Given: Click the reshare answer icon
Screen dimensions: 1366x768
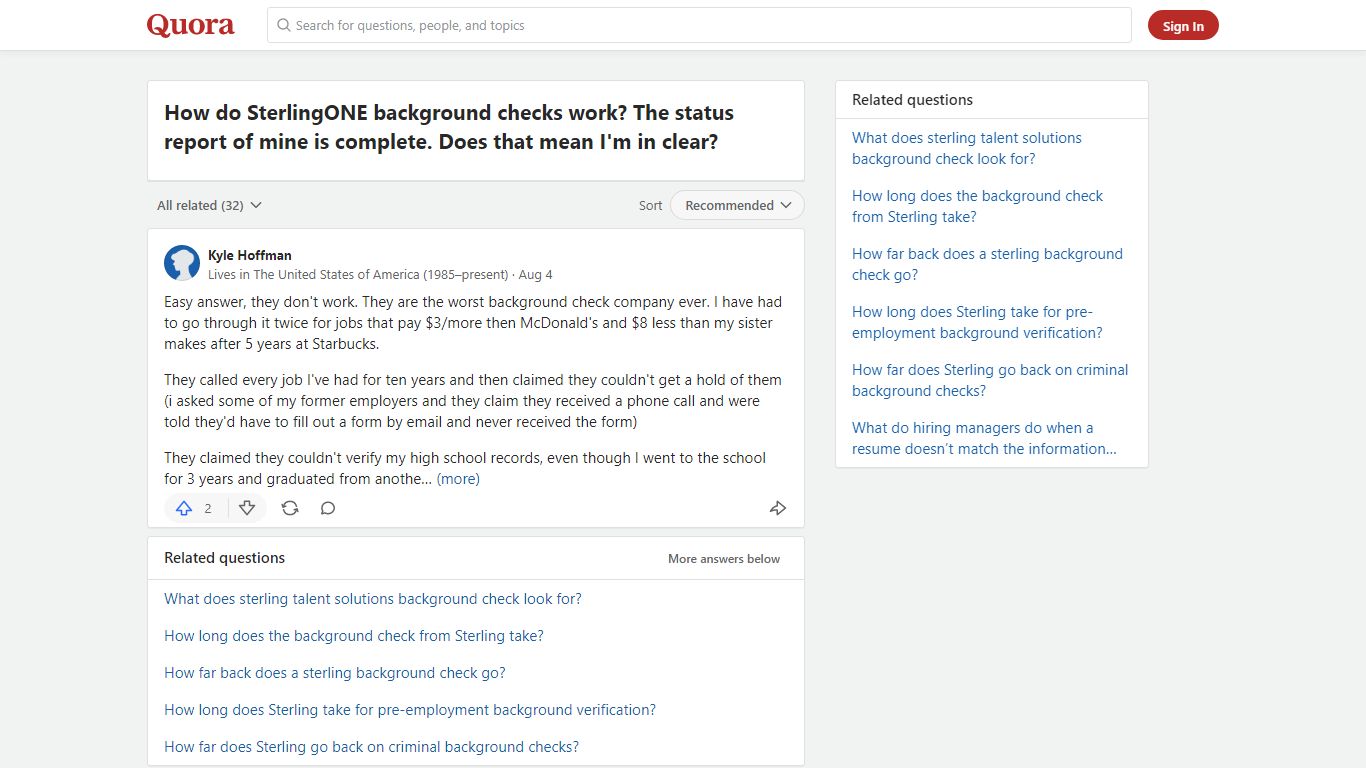Looking at the screenshot, I should [290, 508].
